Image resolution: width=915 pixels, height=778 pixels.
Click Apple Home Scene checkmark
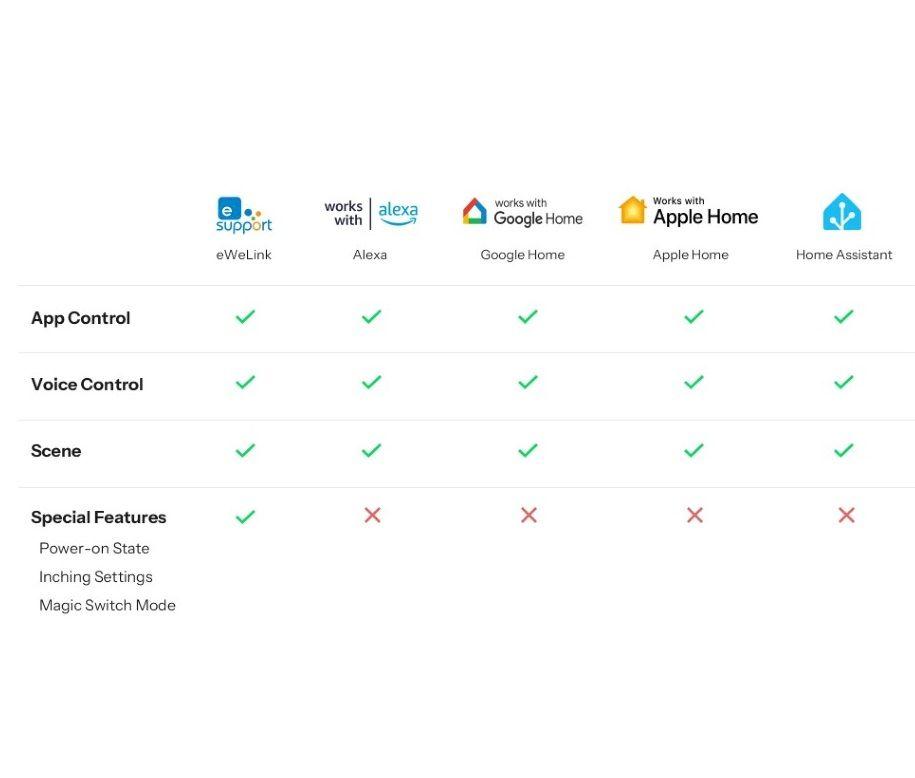click(694, 450)
